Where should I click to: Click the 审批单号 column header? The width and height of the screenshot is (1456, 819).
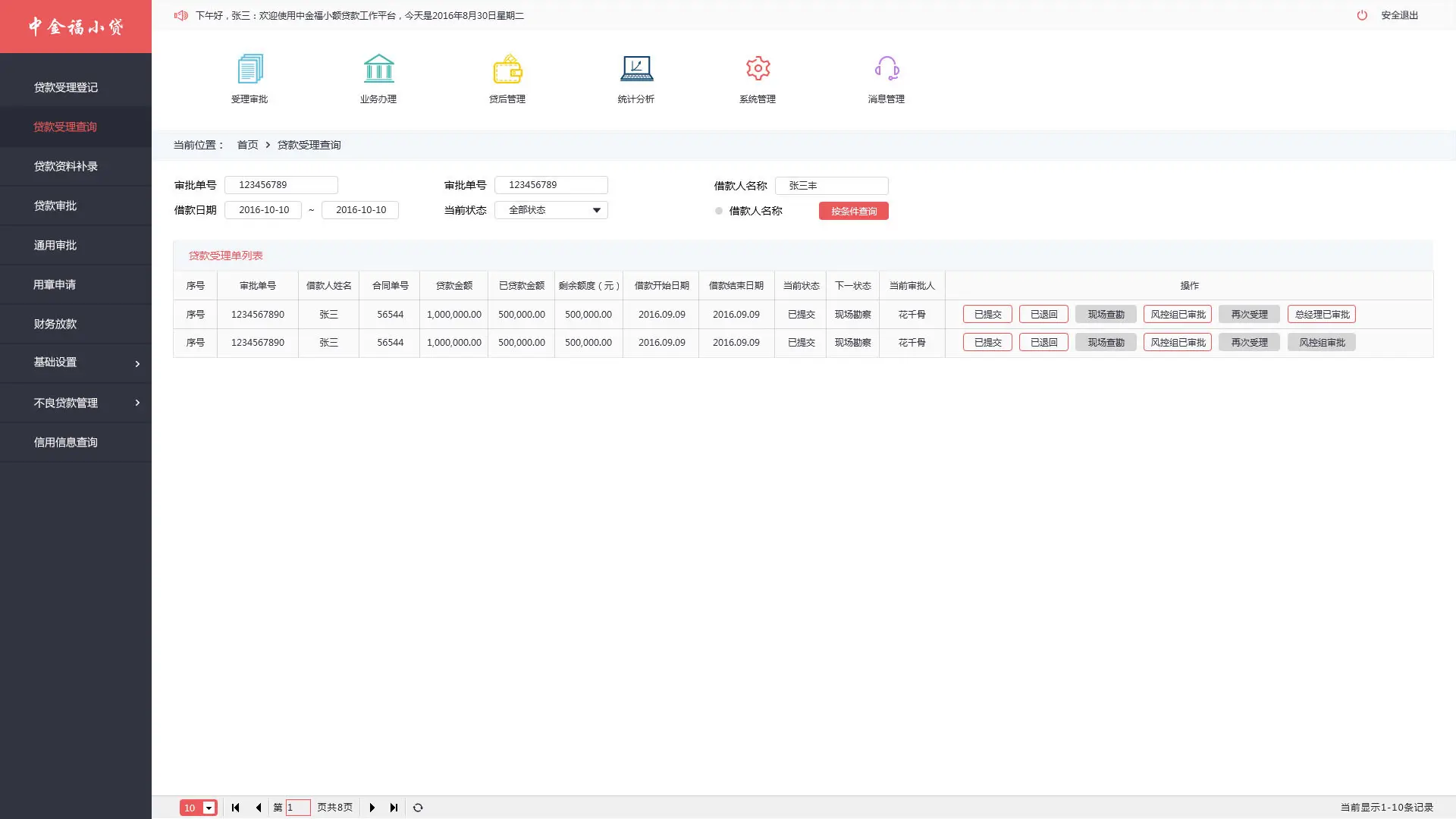(258, 286)
